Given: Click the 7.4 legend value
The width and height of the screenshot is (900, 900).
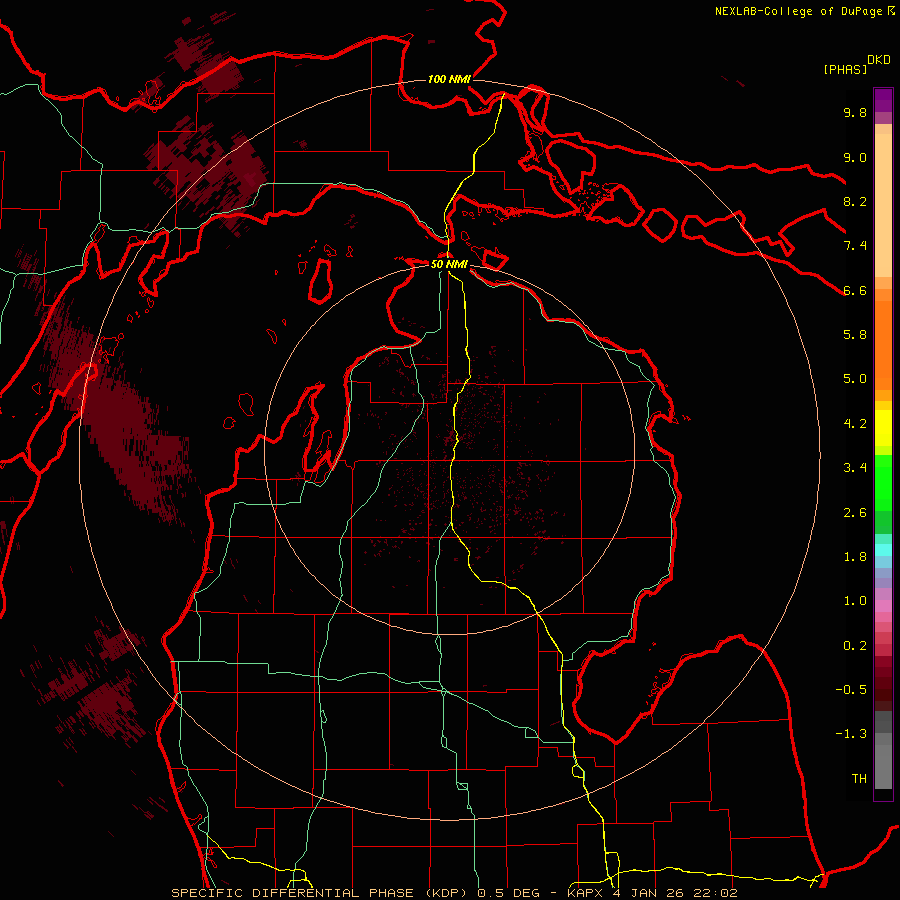Looking at the screenshot, I should click(855, 246).
